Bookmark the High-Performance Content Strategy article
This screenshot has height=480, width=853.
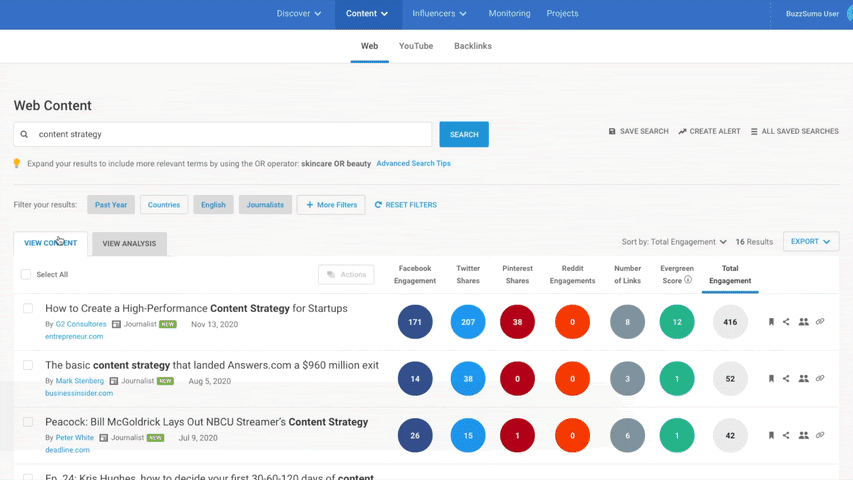pos(771,322)
